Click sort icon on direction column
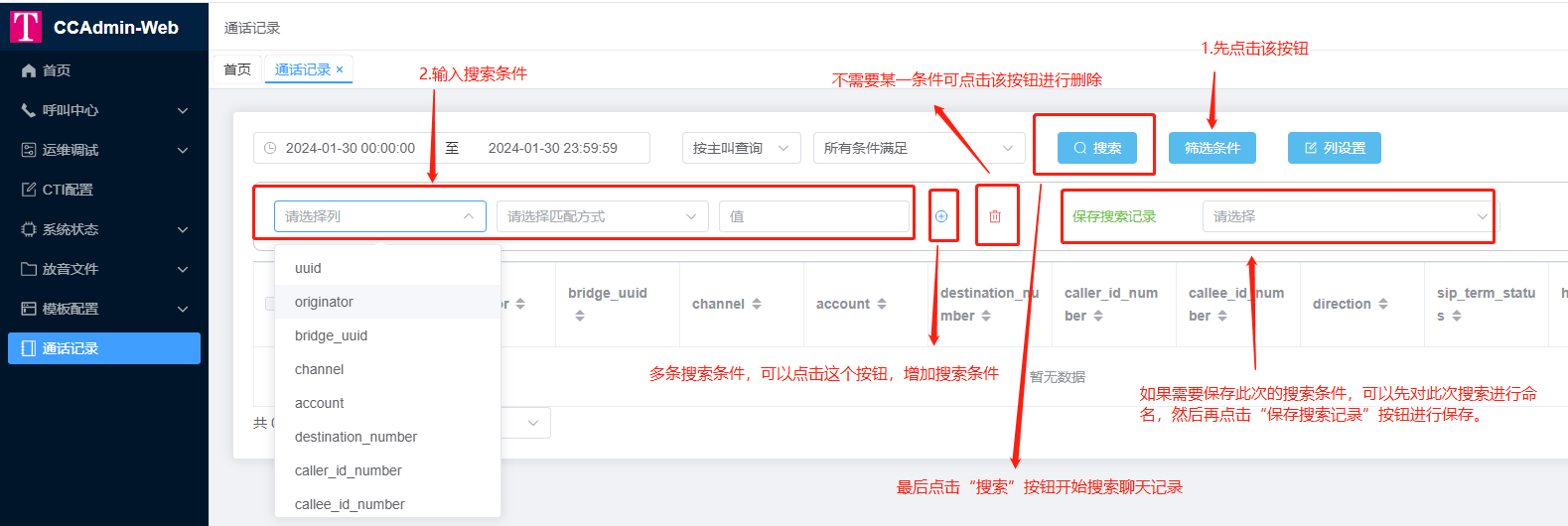1568x526 pixels. tap(1383, 304)
